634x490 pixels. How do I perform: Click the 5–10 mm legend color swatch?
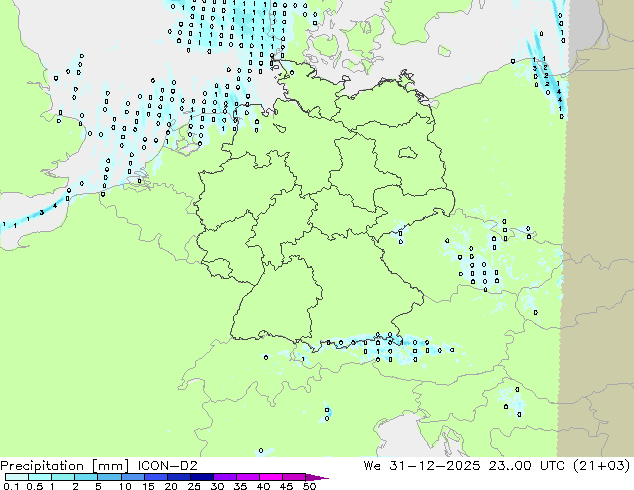[x=110, y=477]
